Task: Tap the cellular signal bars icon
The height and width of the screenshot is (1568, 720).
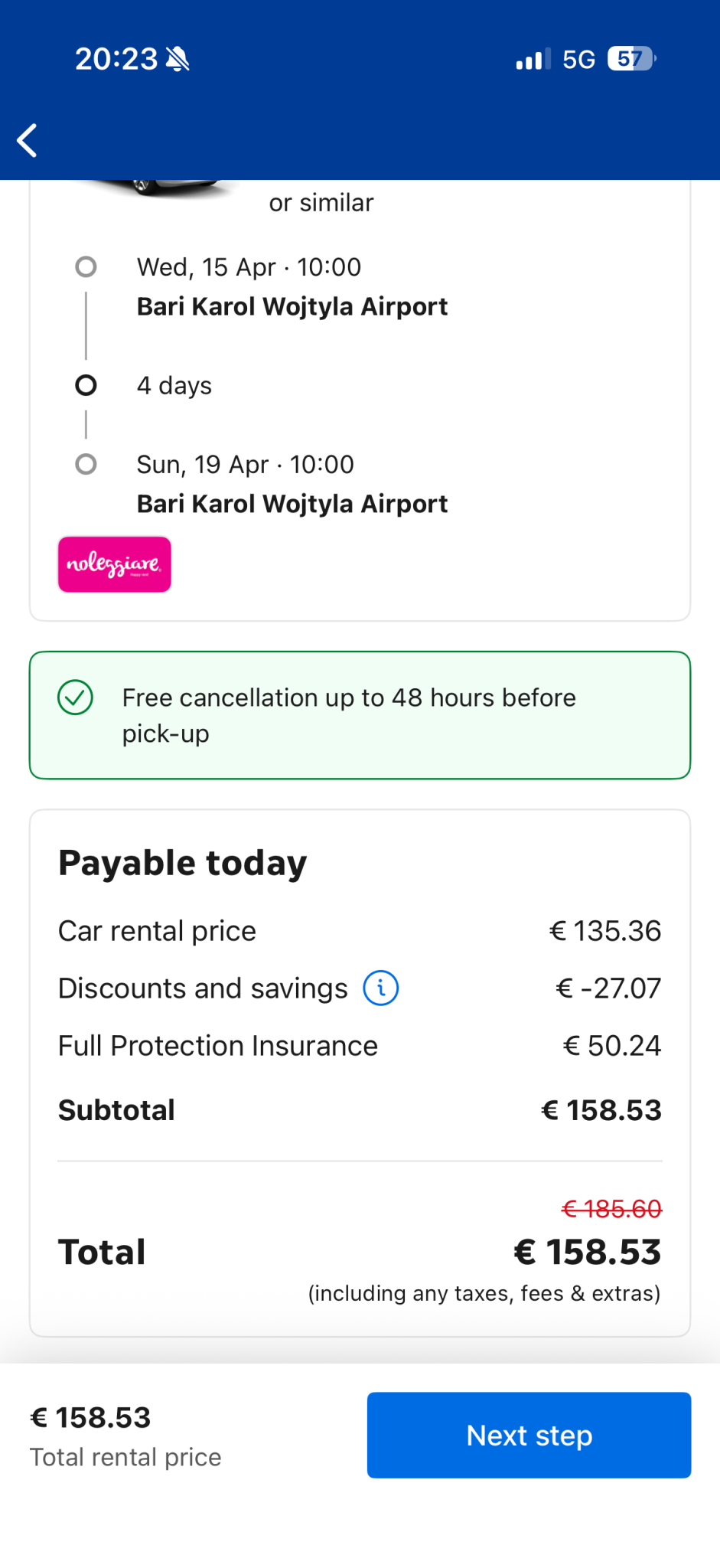Action: [x=533, y=60]
